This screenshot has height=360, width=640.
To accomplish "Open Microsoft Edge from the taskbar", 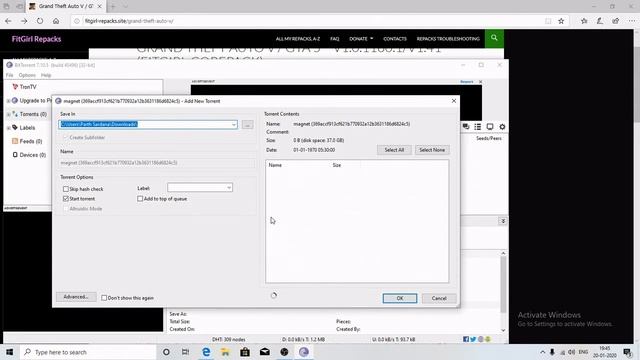I will click(206, 352).
